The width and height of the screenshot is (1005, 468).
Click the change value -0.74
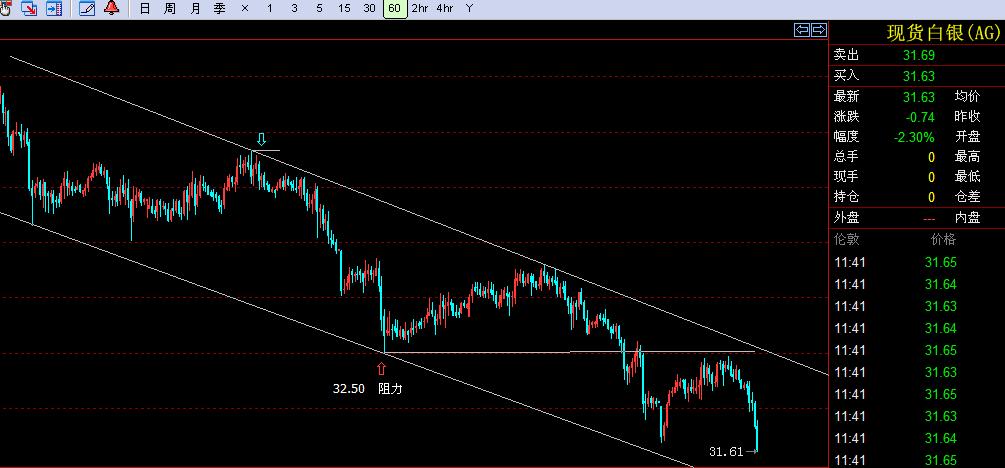[920, 117]
